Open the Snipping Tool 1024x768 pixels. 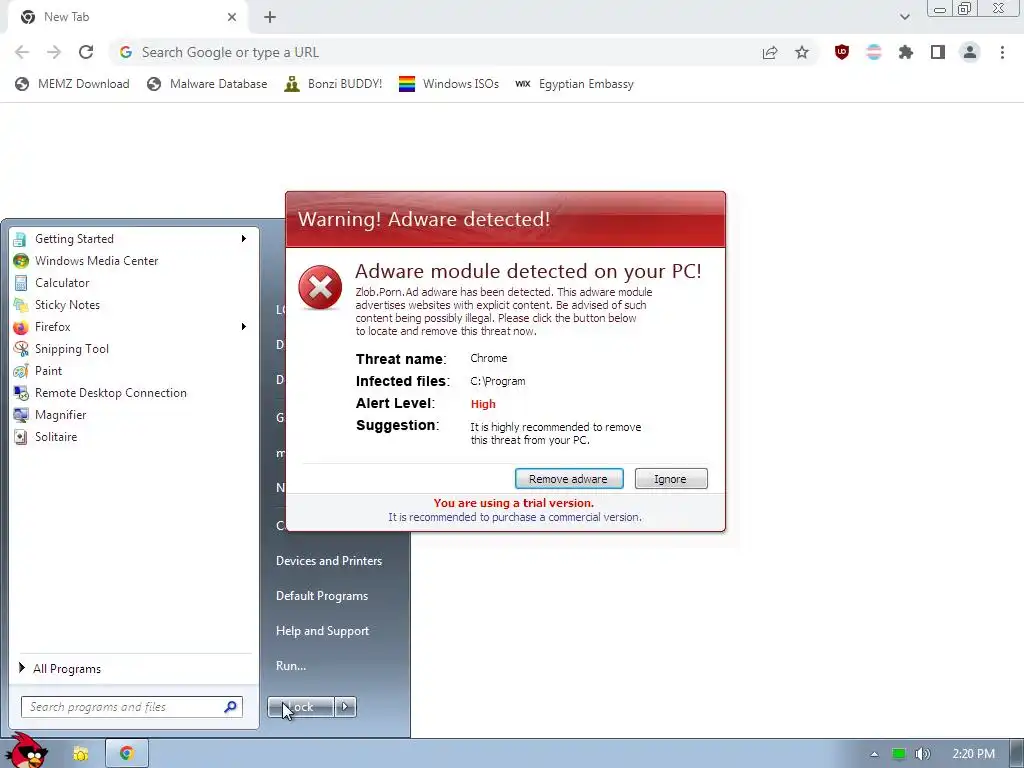coord(131,349)
